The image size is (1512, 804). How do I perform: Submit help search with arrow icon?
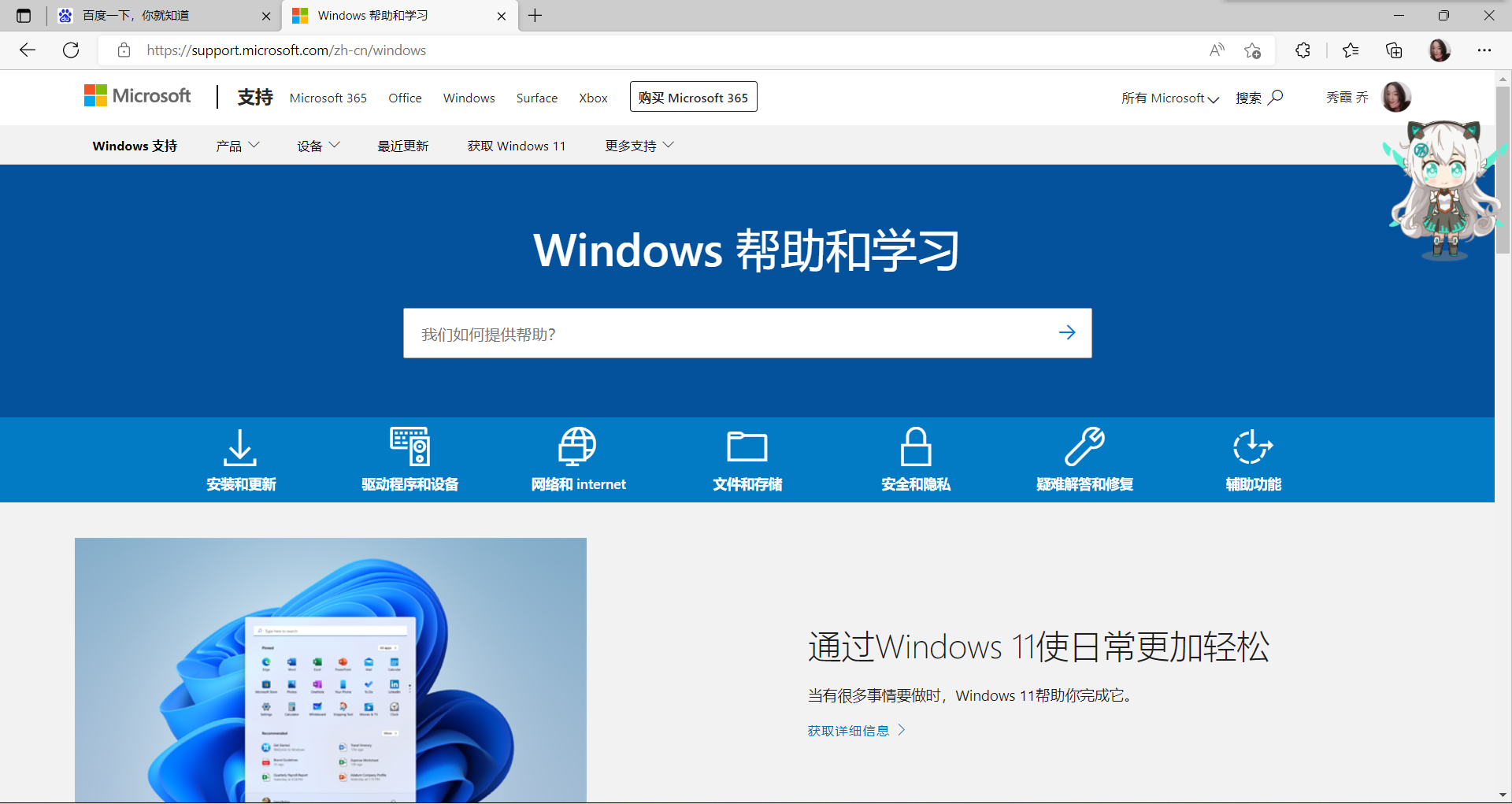pyautogui.click(x=1067, y=332)
